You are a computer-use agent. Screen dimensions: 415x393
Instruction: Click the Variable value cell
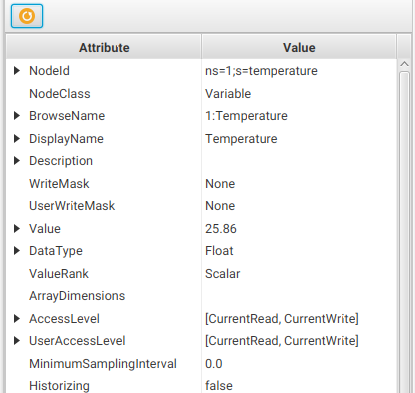pos(228,94)
